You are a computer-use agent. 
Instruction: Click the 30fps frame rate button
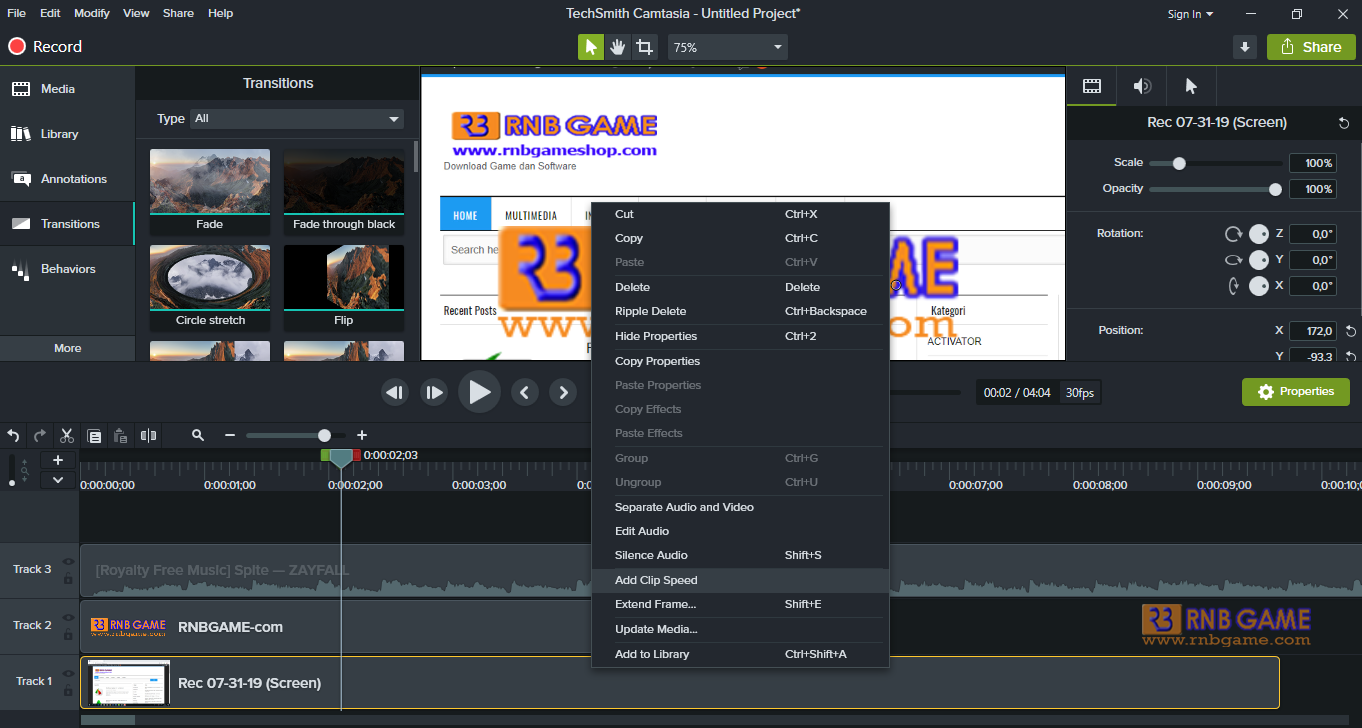coord(1079,393)
